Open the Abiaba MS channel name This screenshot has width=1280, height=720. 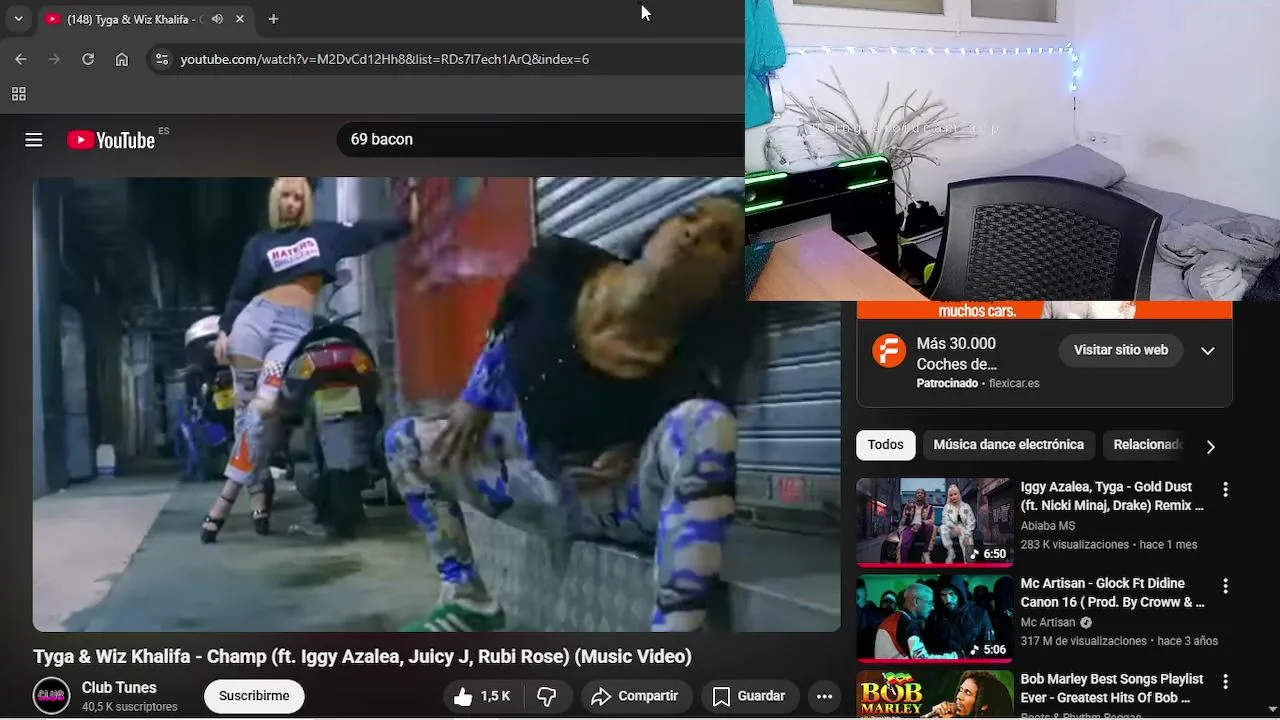click(1047, 526)
